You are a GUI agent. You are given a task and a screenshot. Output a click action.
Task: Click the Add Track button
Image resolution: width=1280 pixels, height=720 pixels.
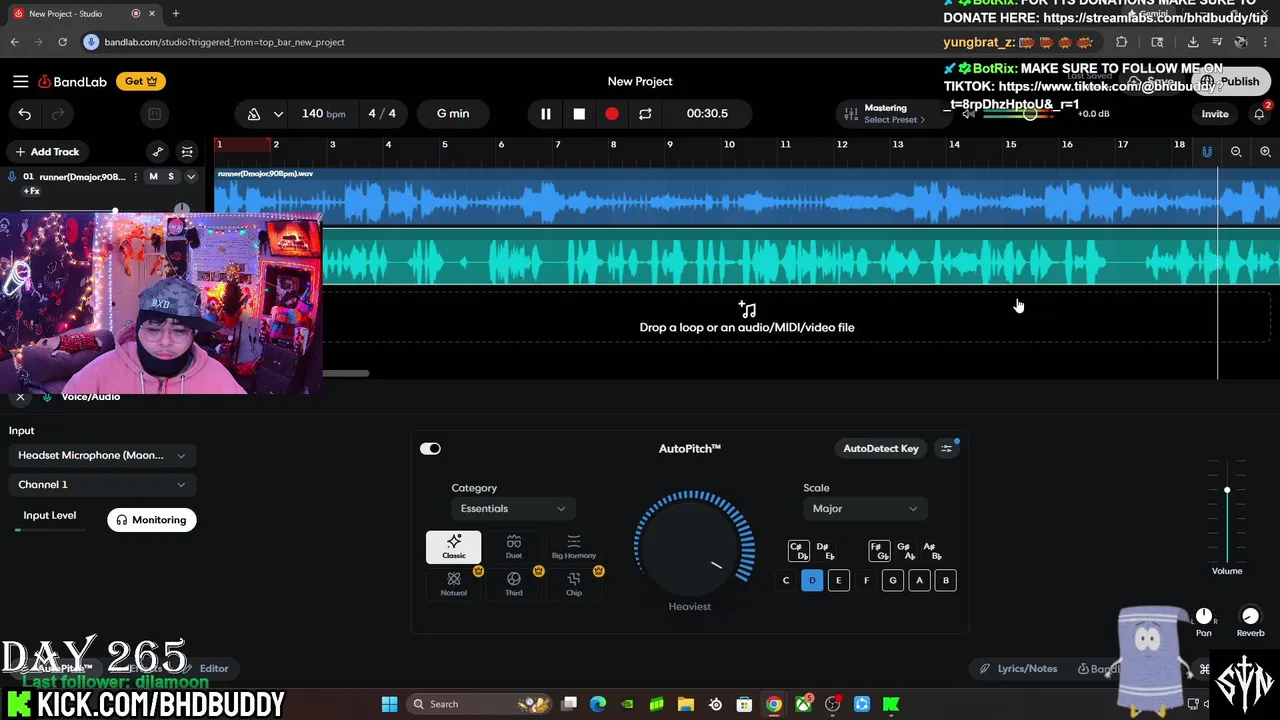point(47,152)
